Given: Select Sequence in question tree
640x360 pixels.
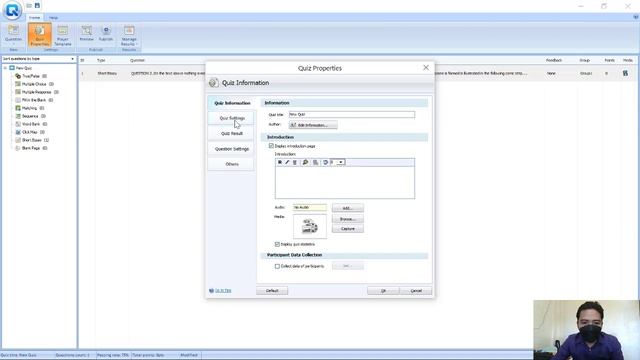Looking at the screenshot, I should pos(30,116).
